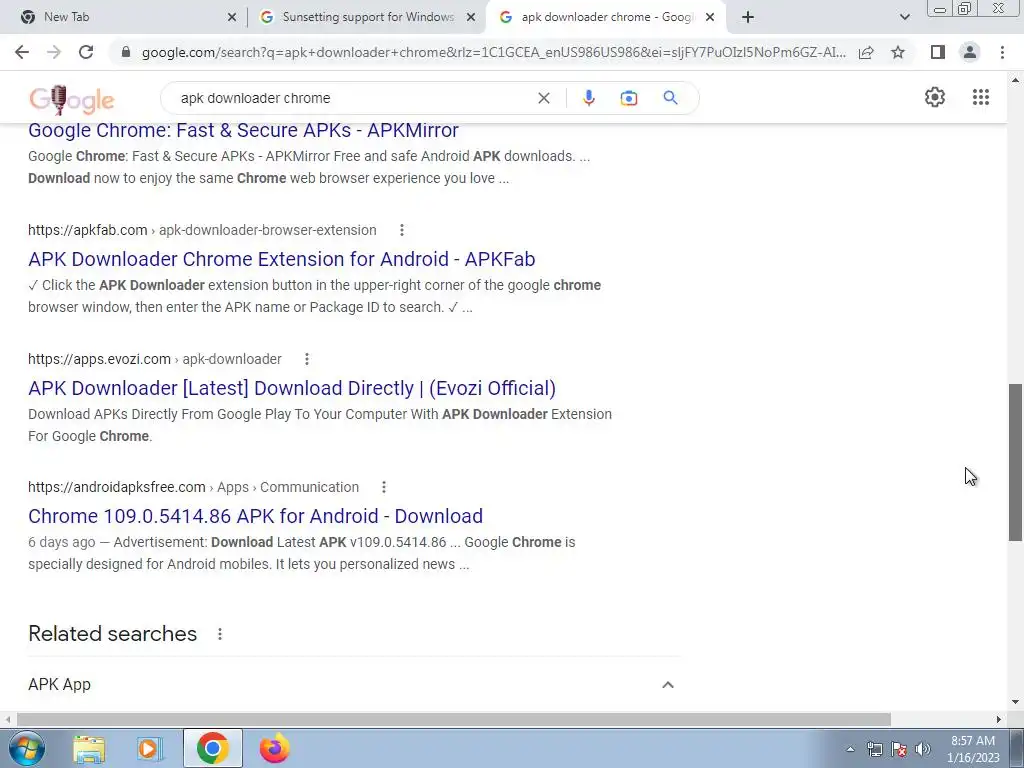Open a new browser tab with plus
Viewport: 1024px width, 768px height.
(748, 18)
